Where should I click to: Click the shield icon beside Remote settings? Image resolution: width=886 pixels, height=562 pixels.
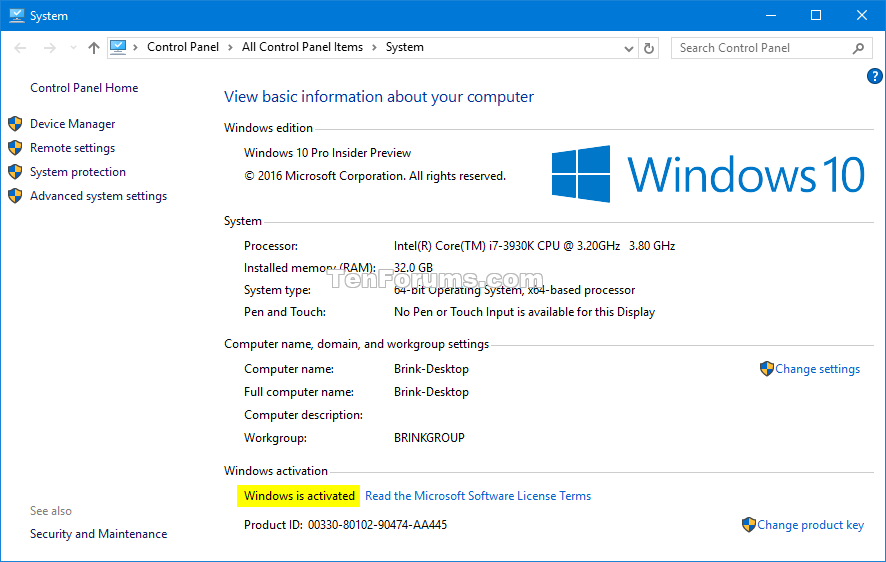click(x=15, y=148)
